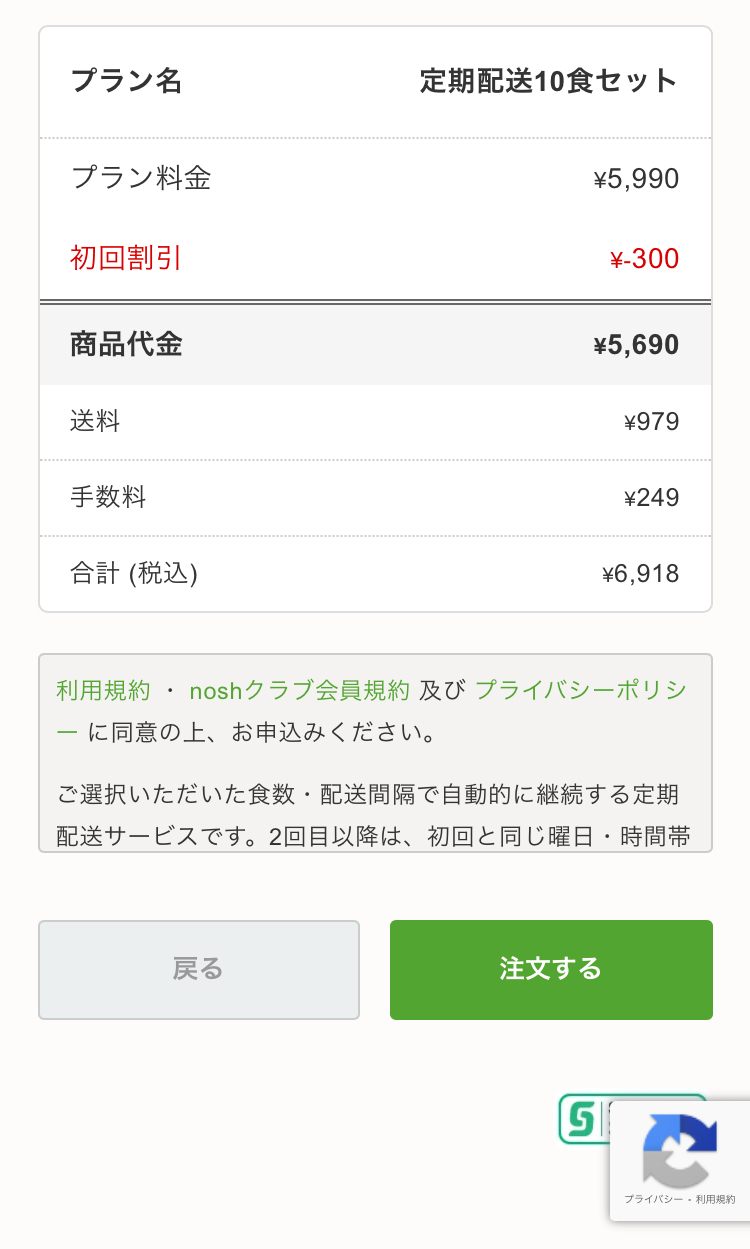Open reCAPTCHA badge 利用規約 link

coord(716,1199)
